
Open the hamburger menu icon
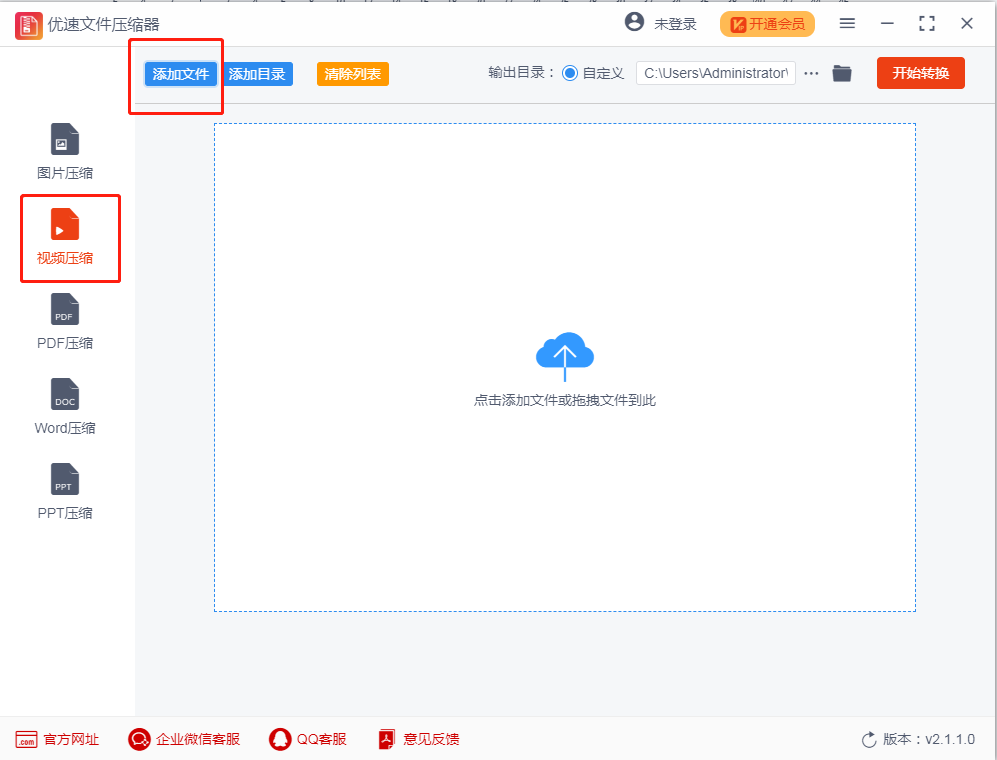(847, 24)
